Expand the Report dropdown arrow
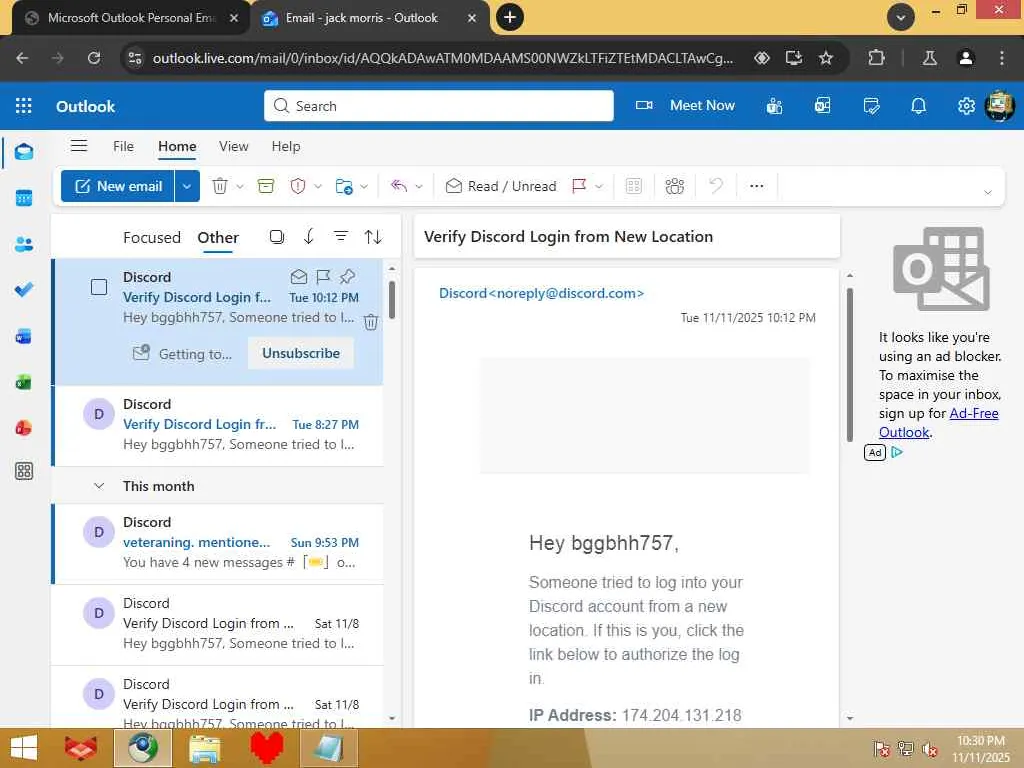This screenshot has height=768, width=1024. point(317,186)
